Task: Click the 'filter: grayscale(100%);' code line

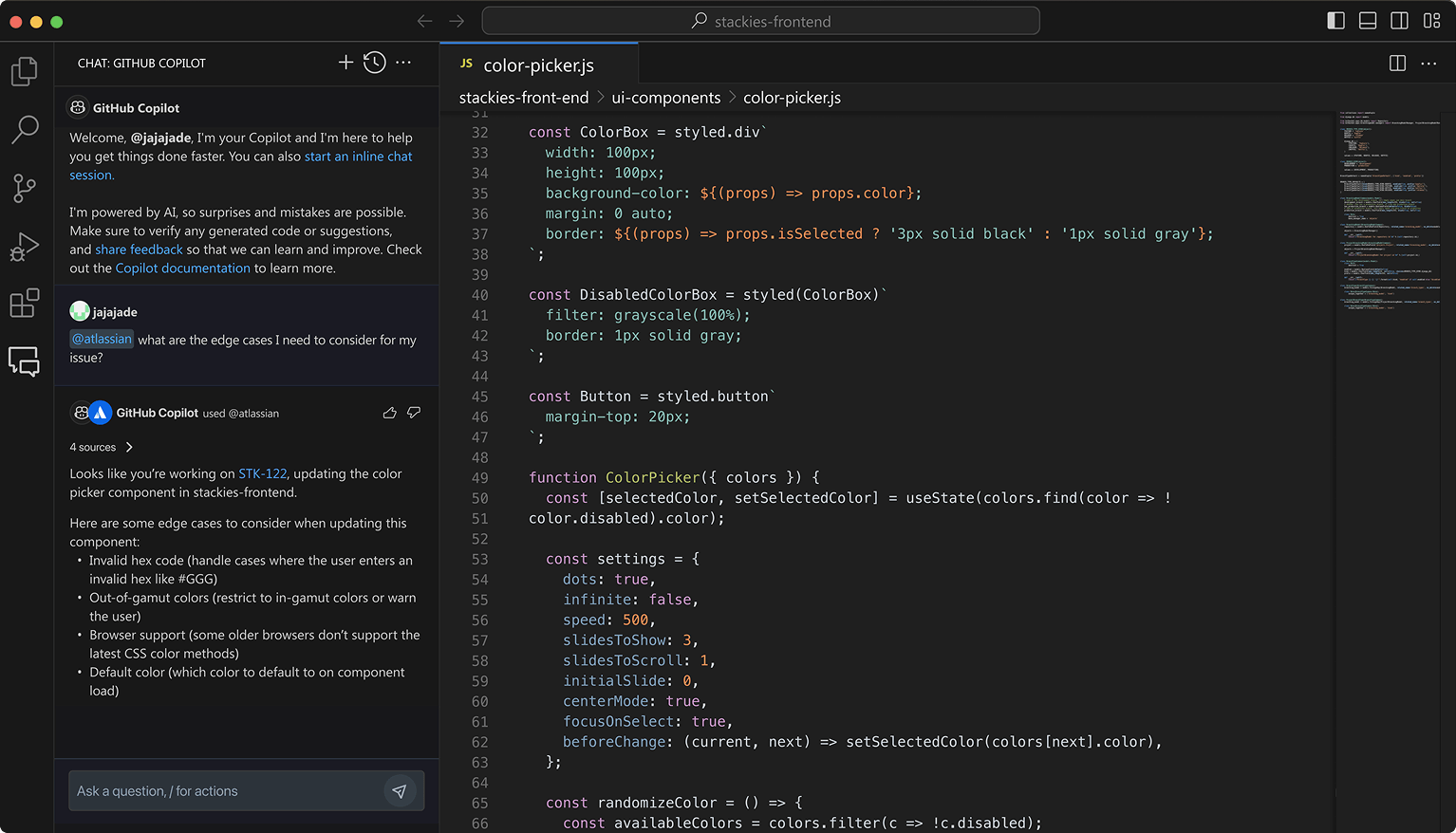Action: 648,315
